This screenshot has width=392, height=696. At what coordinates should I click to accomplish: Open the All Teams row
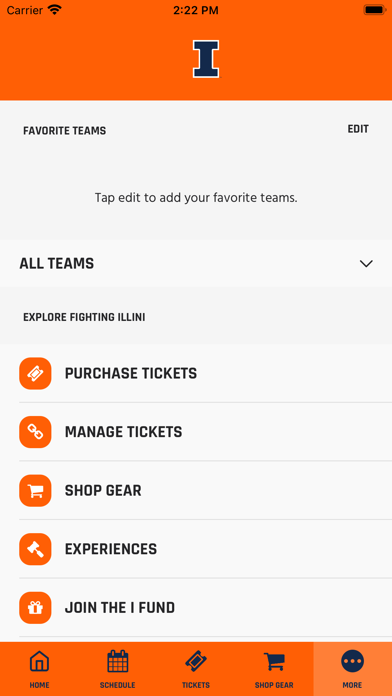(x=196, y=264)
